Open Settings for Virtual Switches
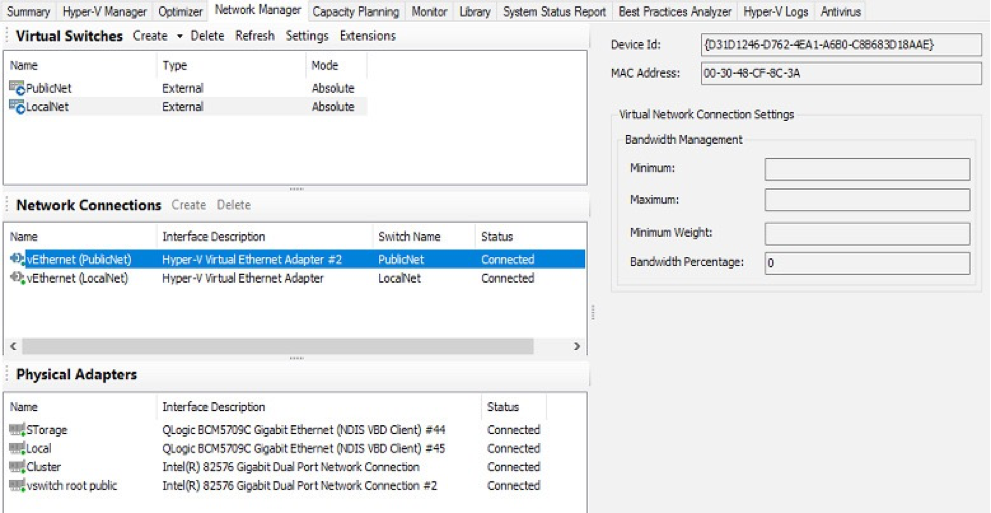Screen dimensions: 991x513 [x=307, y=36]
